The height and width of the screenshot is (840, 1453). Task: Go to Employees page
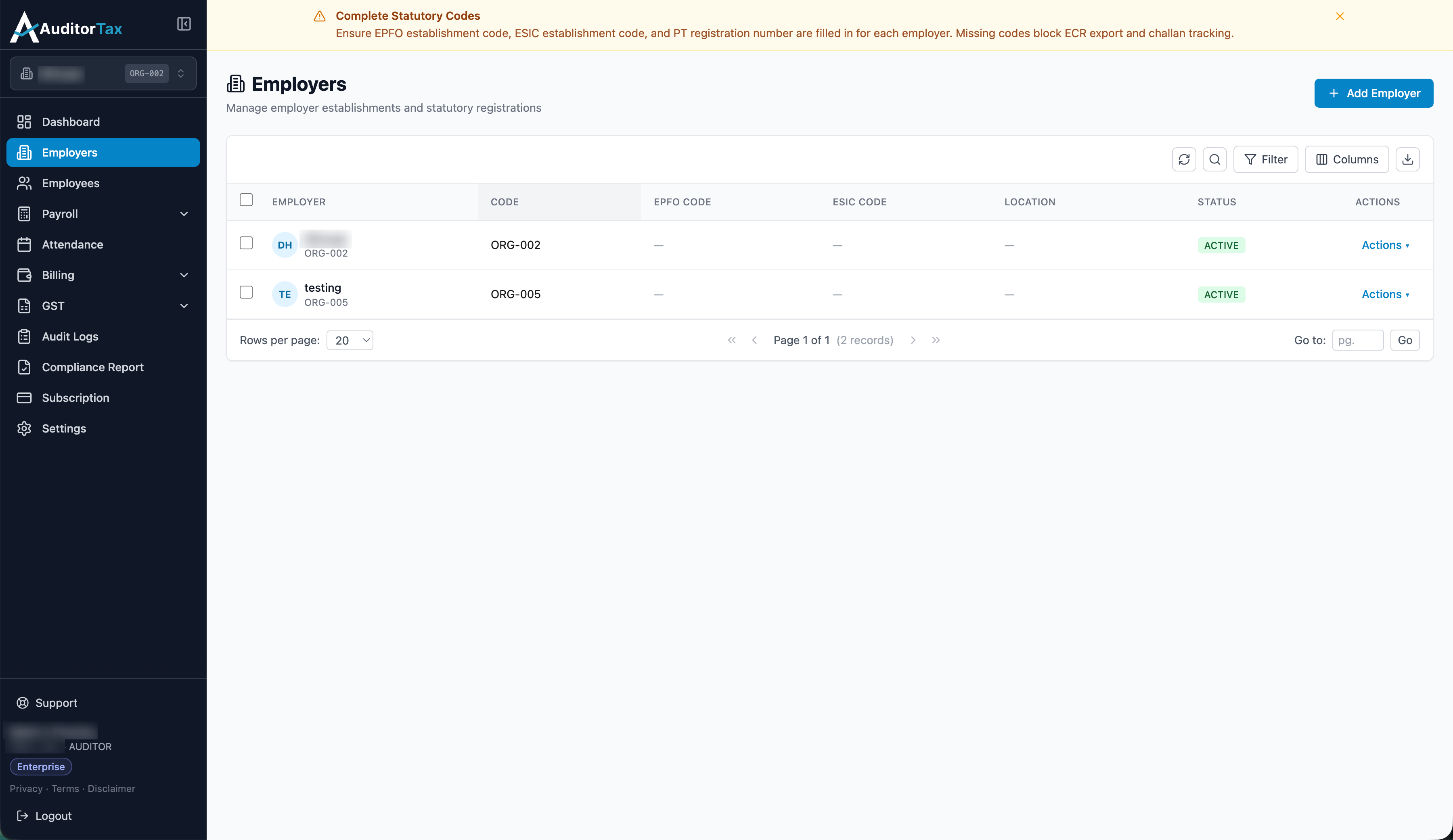tap(103, 183)
